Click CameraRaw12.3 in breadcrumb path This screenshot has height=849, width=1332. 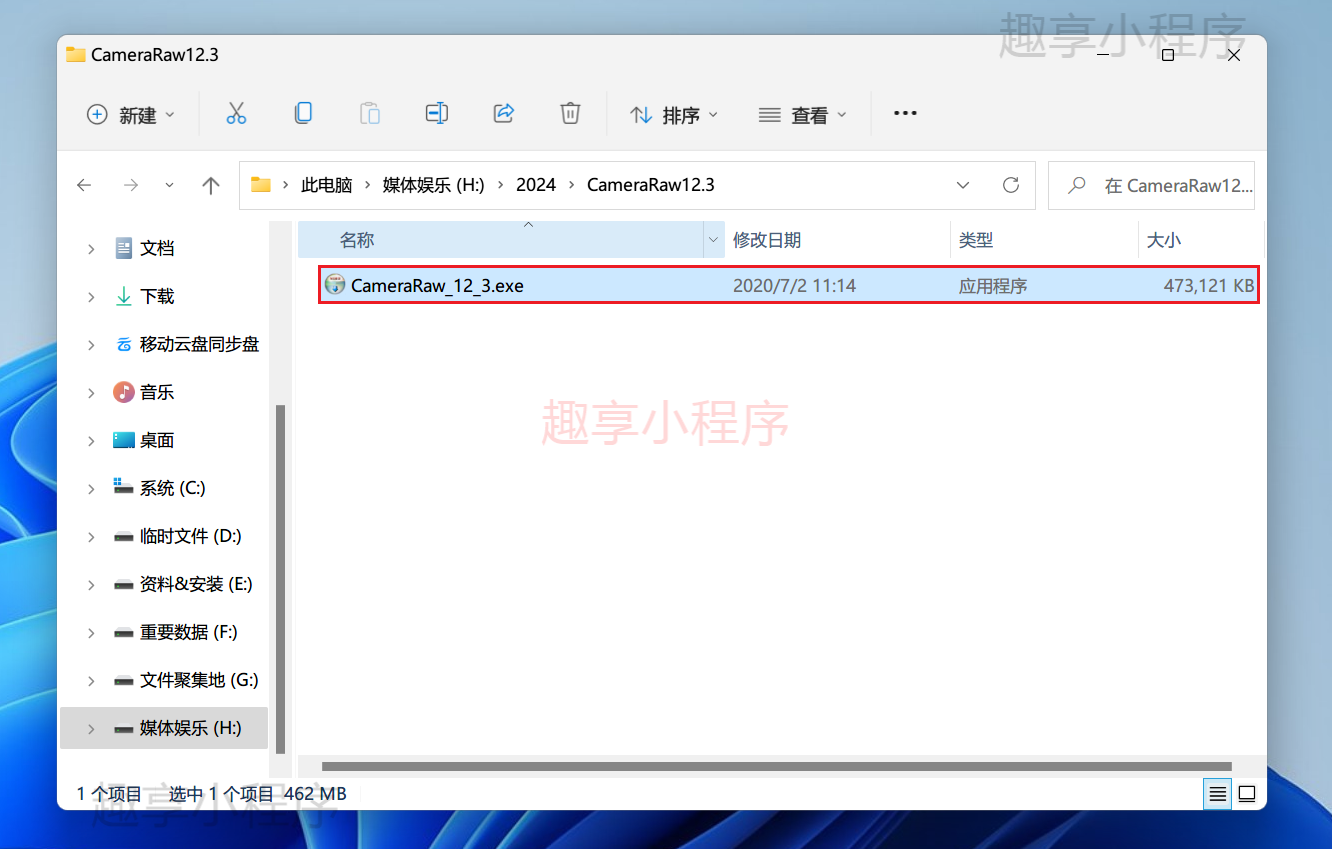click(651, 185)
